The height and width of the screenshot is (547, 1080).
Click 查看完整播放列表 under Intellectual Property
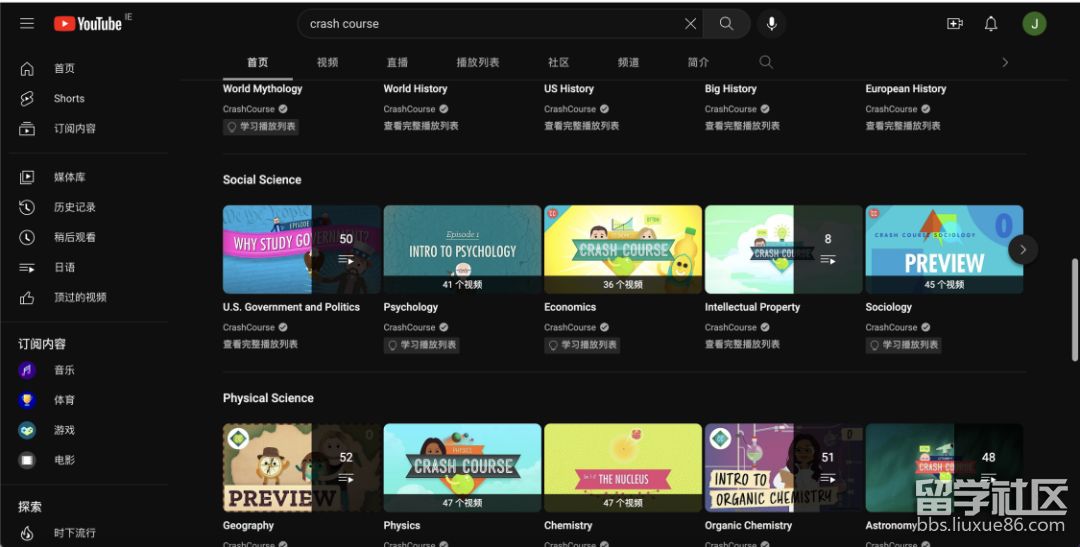point(742,344)
